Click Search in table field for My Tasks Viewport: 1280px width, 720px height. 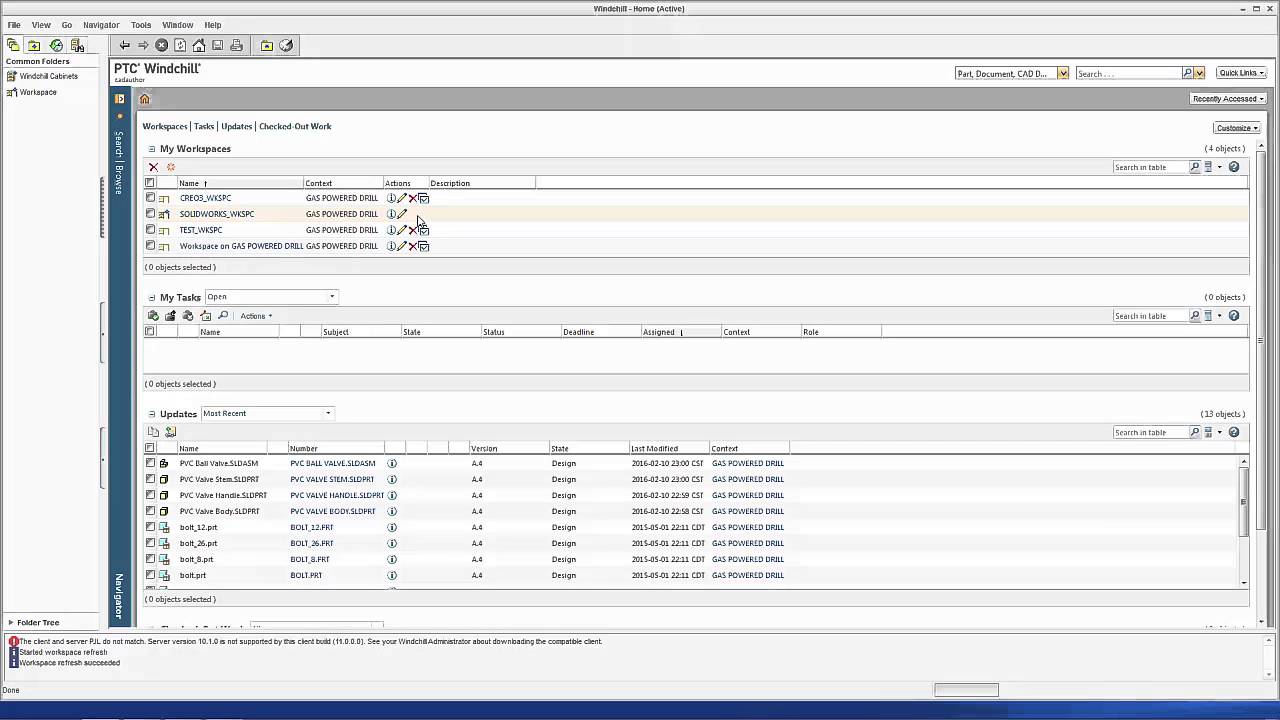click(x=1150, y=316)
